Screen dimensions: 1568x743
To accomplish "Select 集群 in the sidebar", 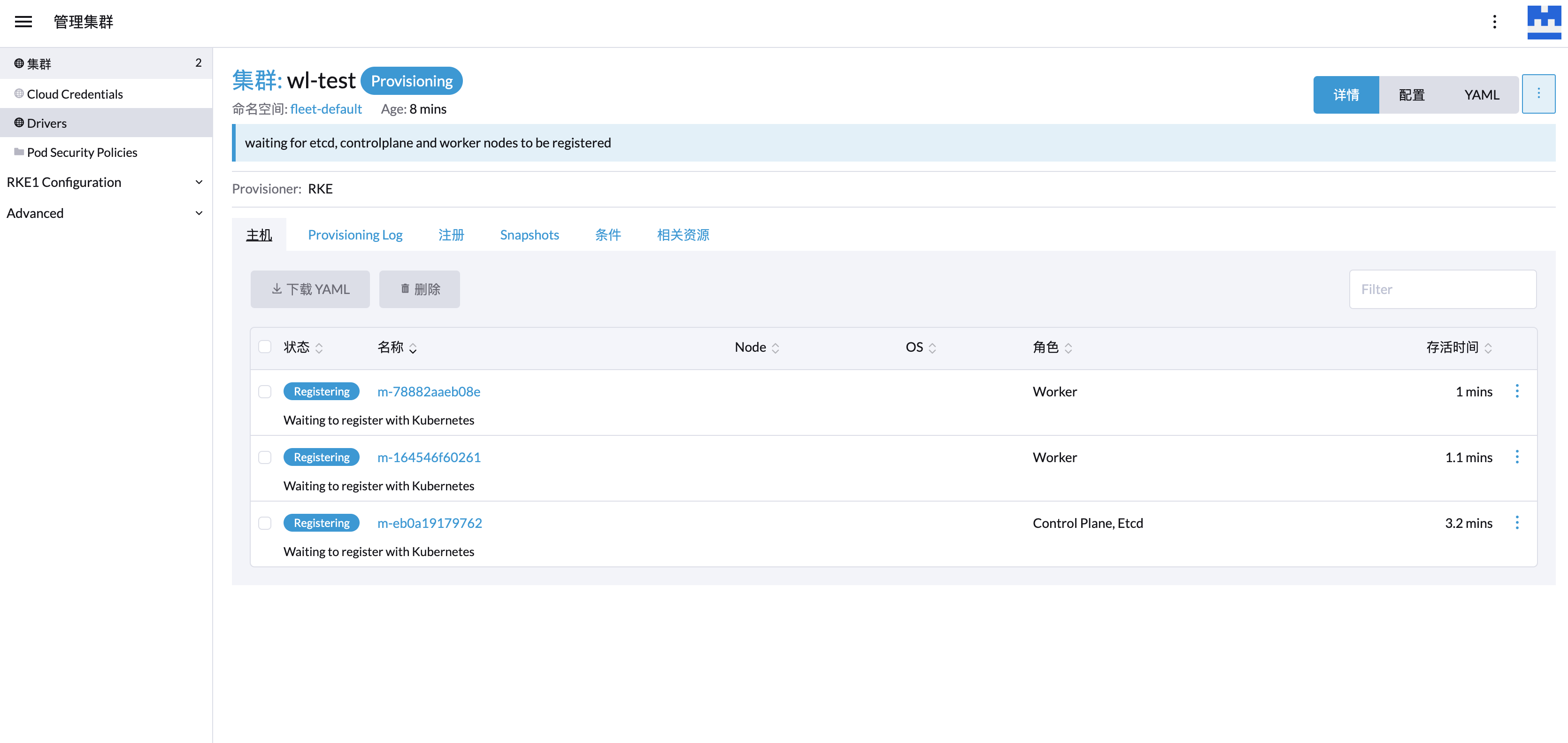I will (x=106, y=63).
